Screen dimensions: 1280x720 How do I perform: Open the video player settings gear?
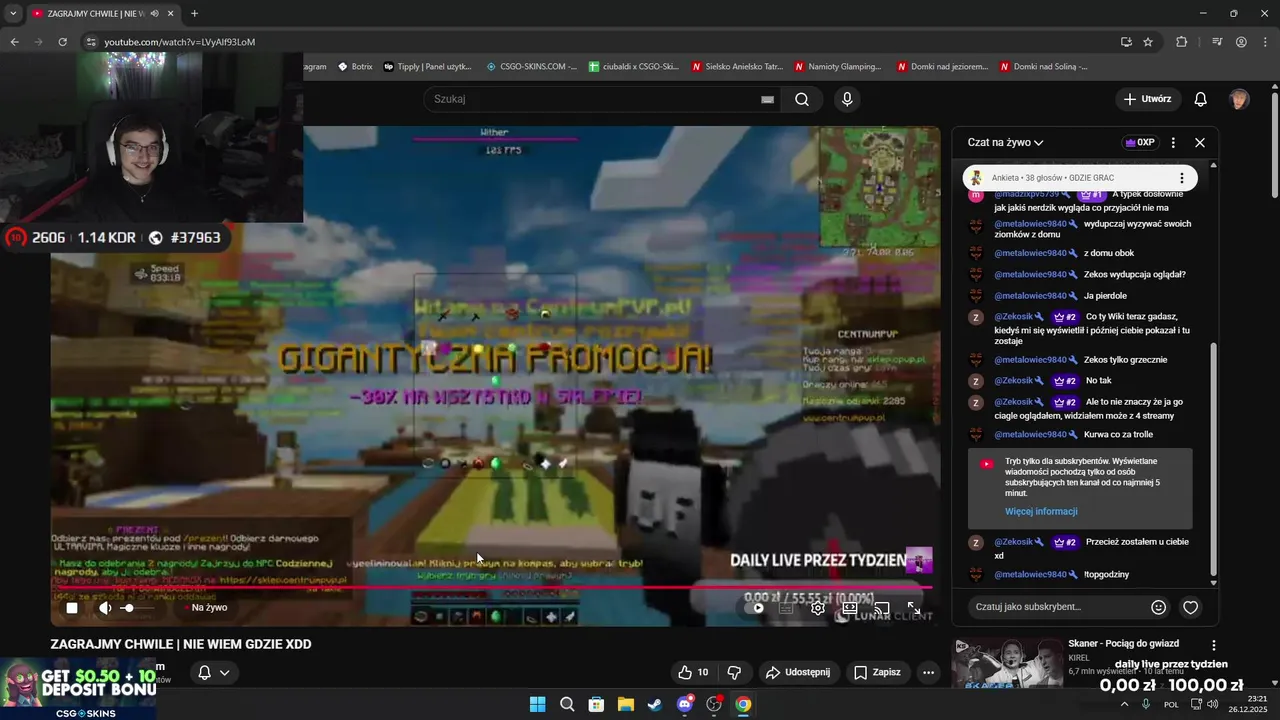[x=818, y=607]
